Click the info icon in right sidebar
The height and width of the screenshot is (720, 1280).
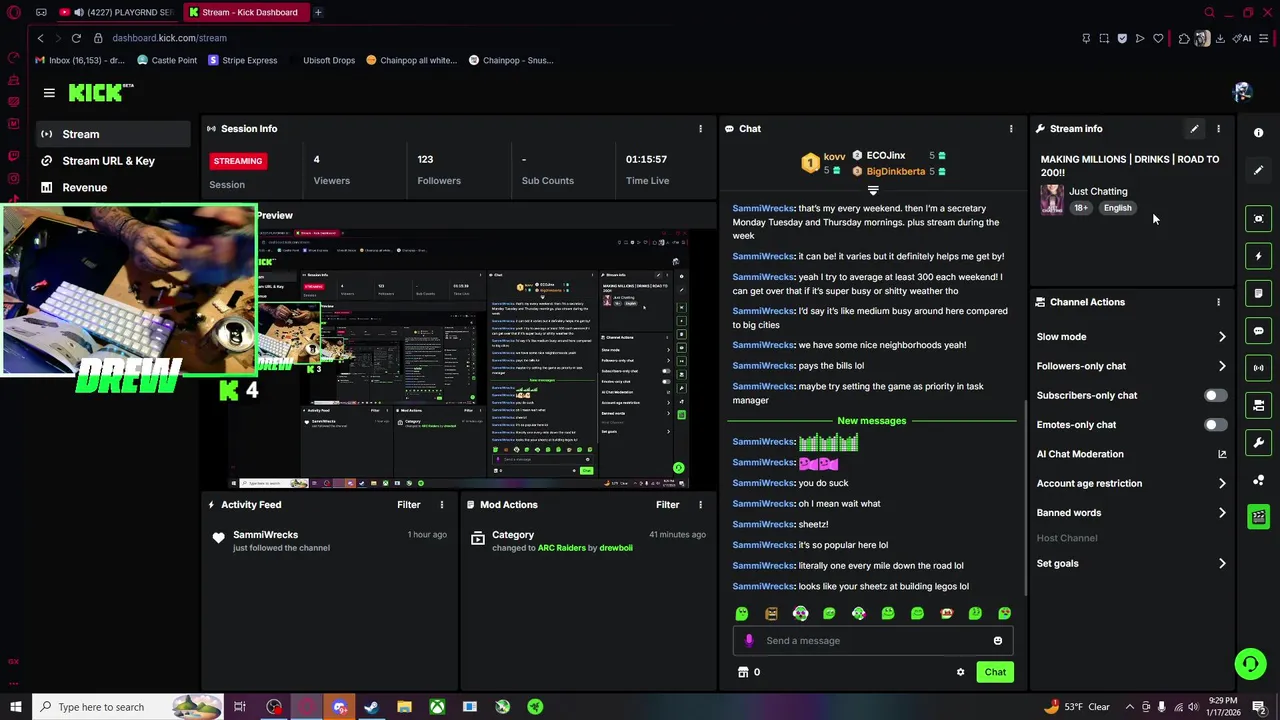(x=1258, y=133)
